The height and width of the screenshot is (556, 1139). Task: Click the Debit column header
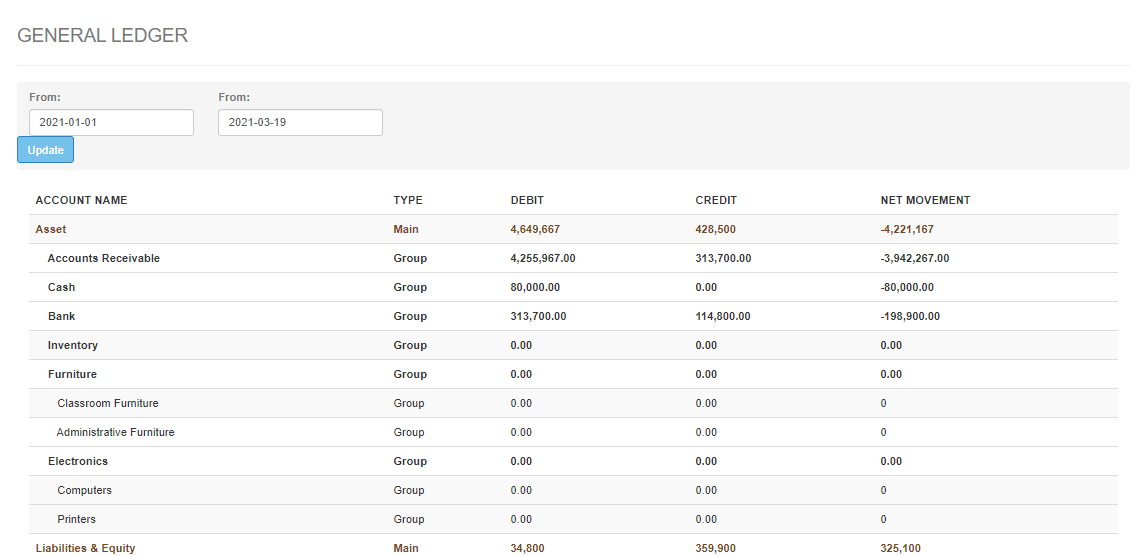coord(527,200)
